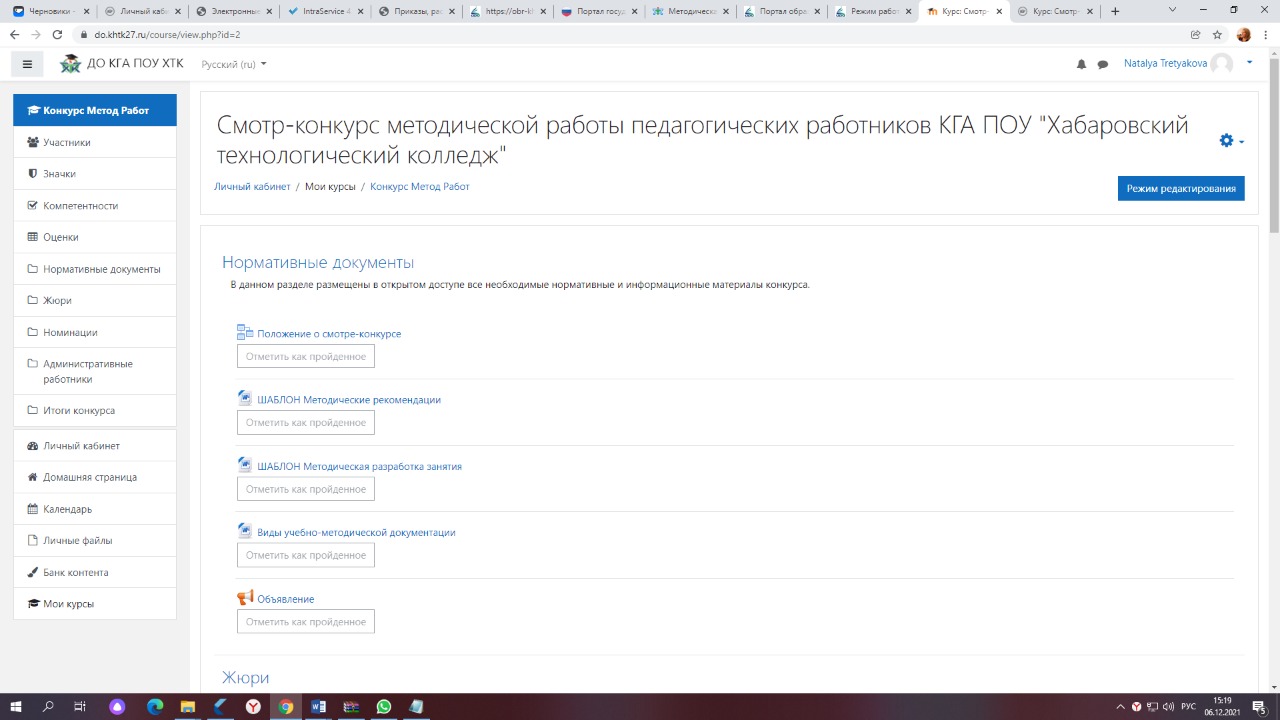Open the notifications bell icon
This screenshot has width=1280, height=720.
coord(1081,64)
